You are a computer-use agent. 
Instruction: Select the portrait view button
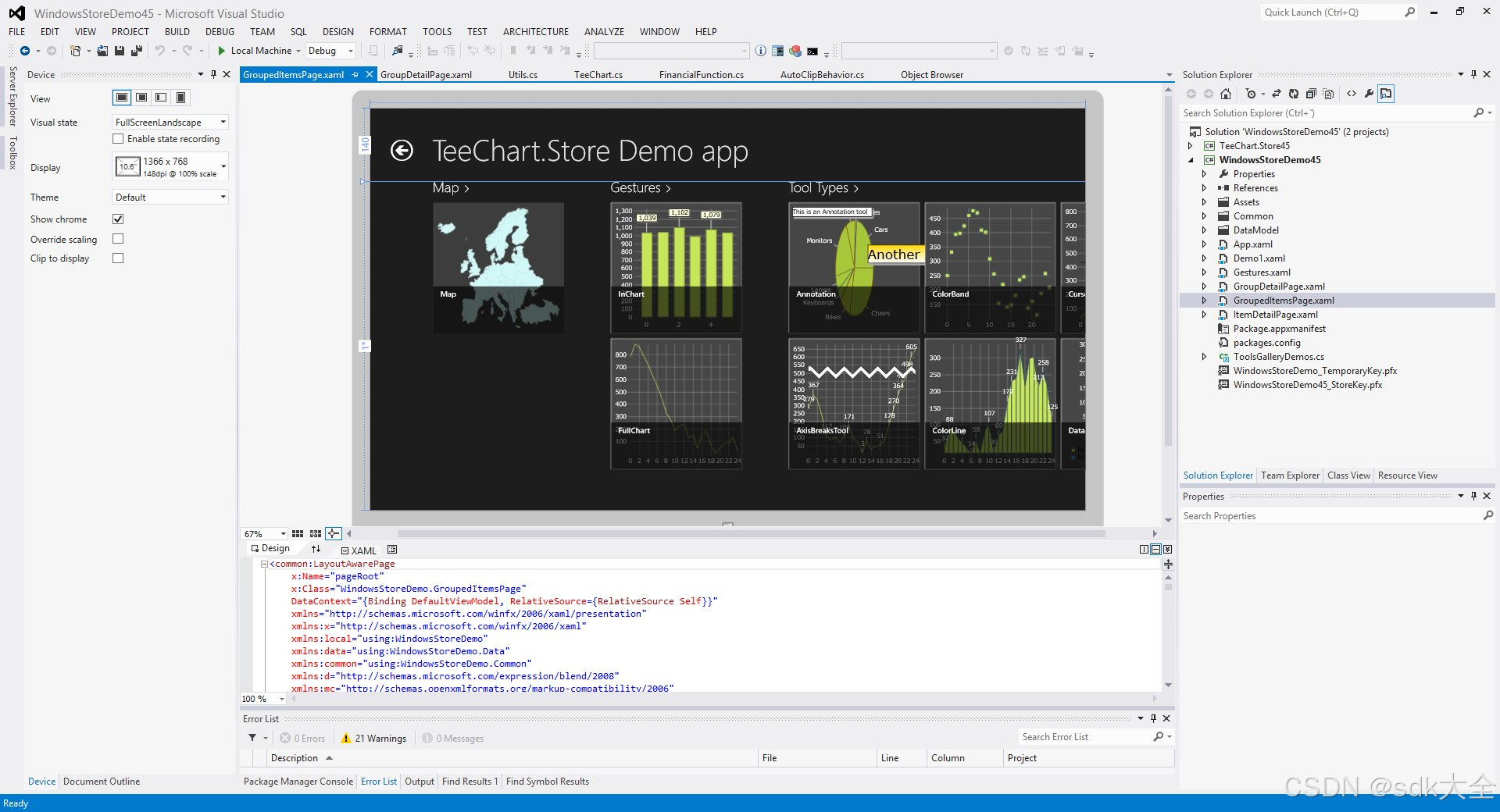(181, 98)
